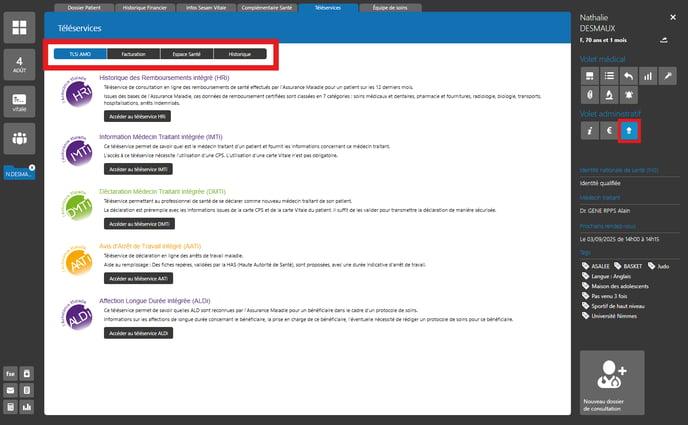The width and height of the screenshot is (688, 425).
Task: Click the highlighted blue Téléservices upload icon
Action: click(628, 131)
